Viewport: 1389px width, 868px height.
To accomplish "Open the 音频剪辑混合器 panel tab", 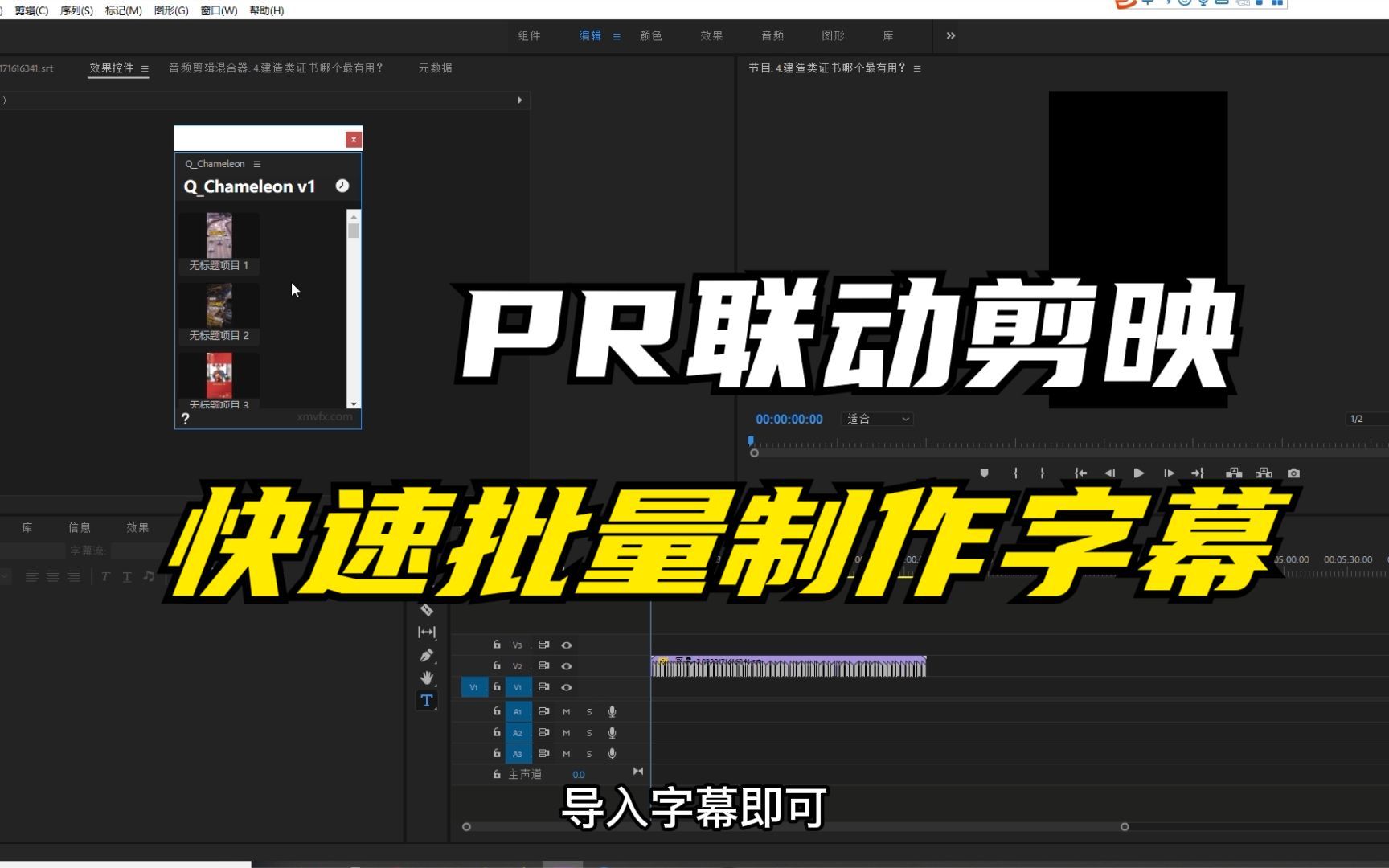I will (276, 68).
